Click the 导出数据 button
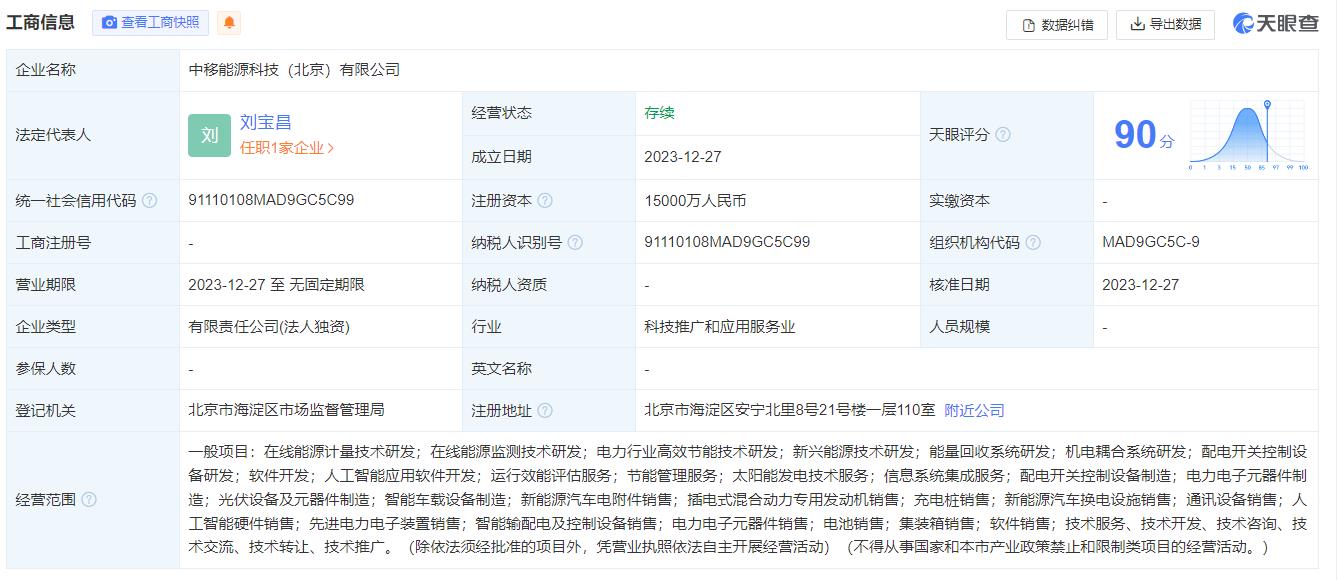The height and width of the screenshot is (580, 1337). [1168, 24]
